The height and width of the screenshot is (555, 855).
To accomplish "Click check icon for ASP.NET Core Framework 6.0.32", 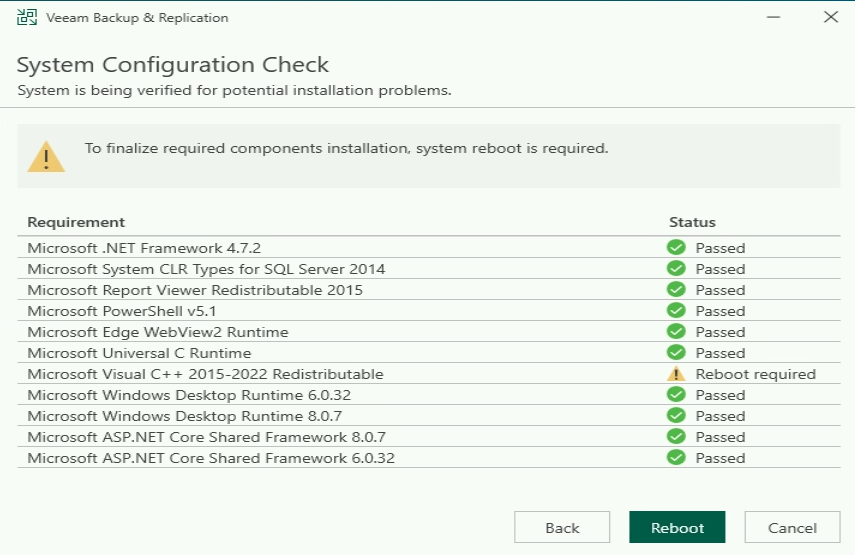I will tap(677, 458).
